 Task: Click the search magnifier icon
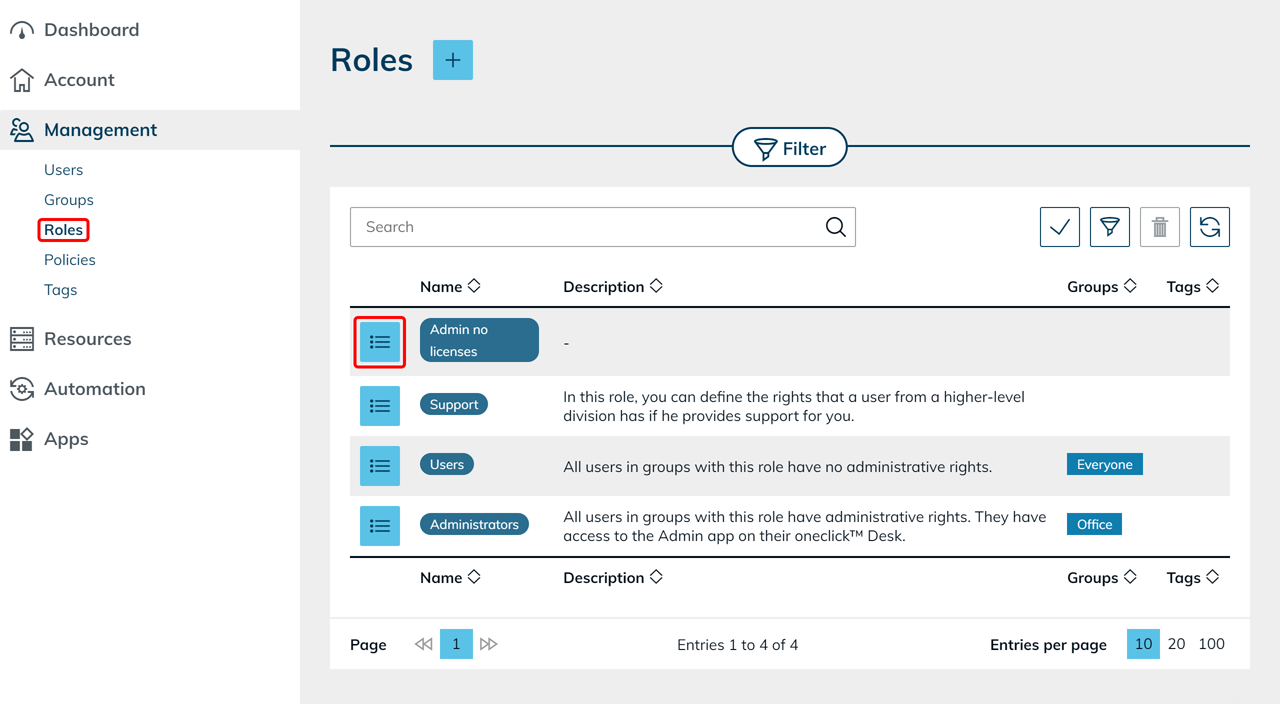click(836, 227)
